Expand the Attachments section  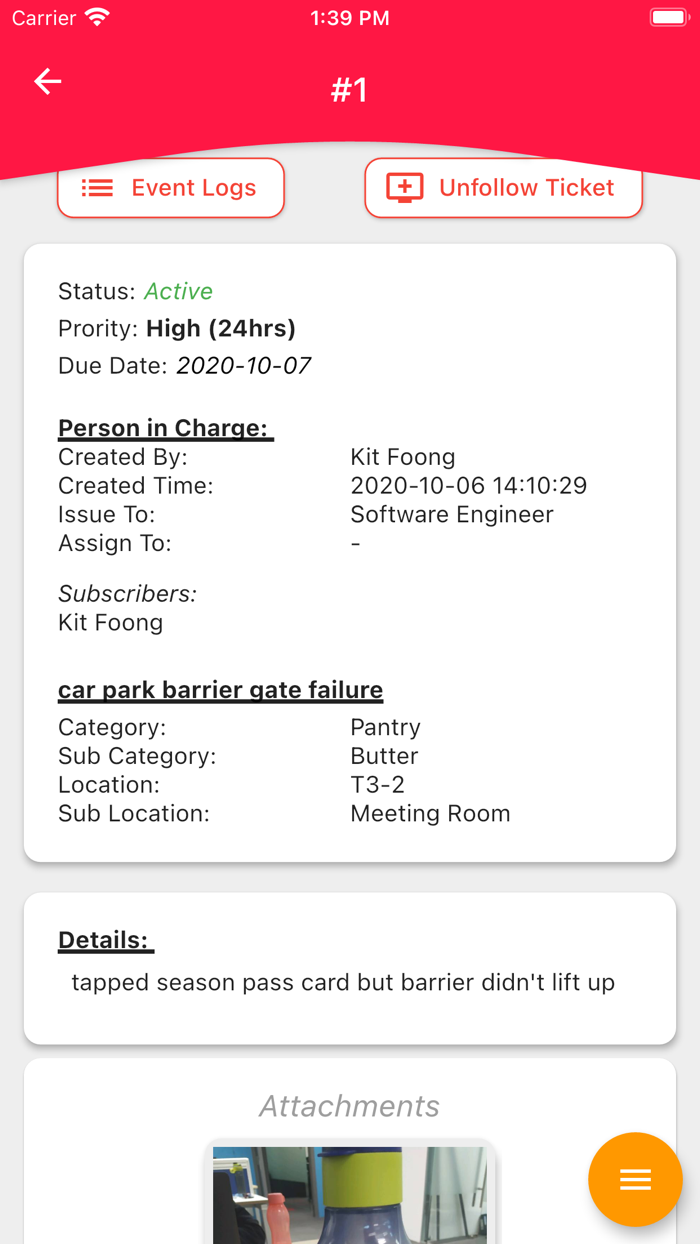349,1106
